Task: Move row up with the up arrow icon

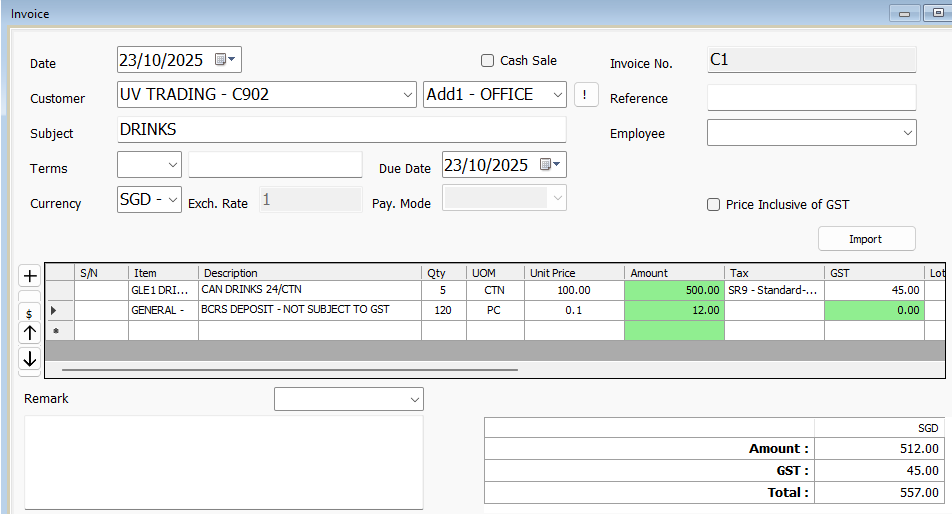Action: click(x=30, y=333)
